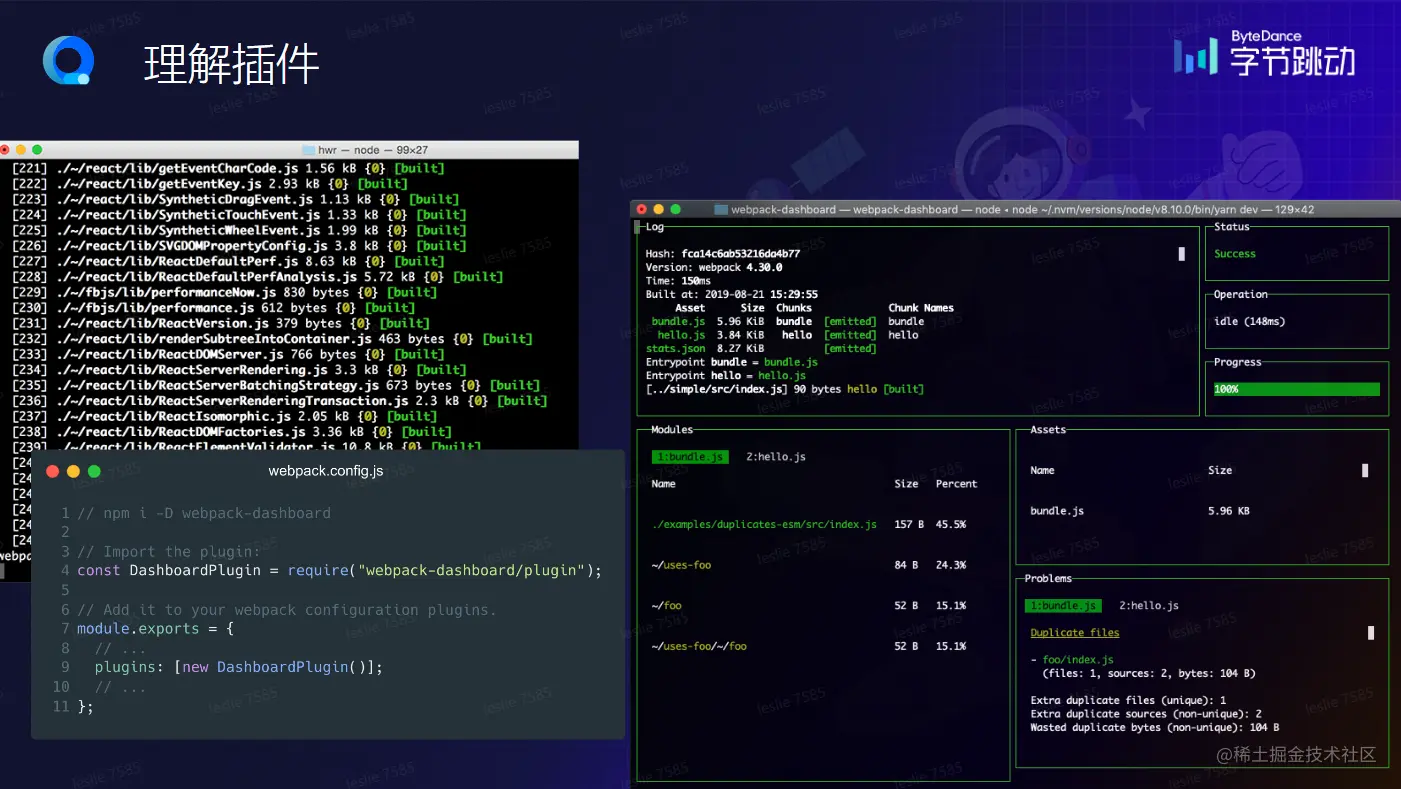Click the "idle (148ms)" operation text

pyautogui.click(x=1250, y=322)
